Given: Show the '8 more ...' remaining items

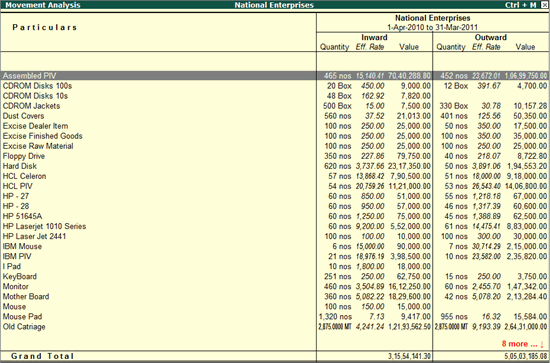Looking at the screenshot, I should [x=522, y=344].
